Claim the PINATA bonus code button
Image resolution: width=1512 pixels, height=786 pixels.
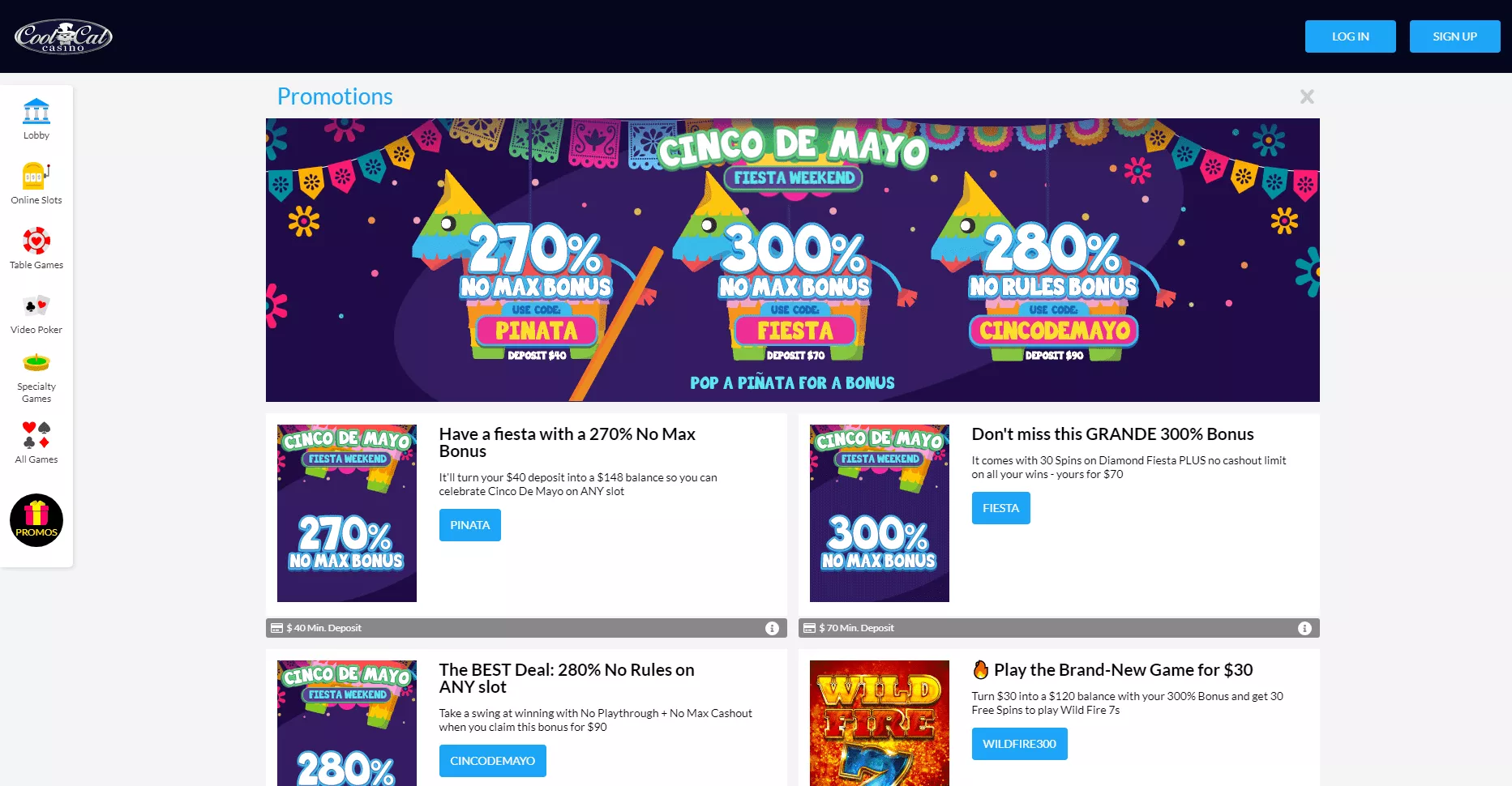click(x=470, y=525)
